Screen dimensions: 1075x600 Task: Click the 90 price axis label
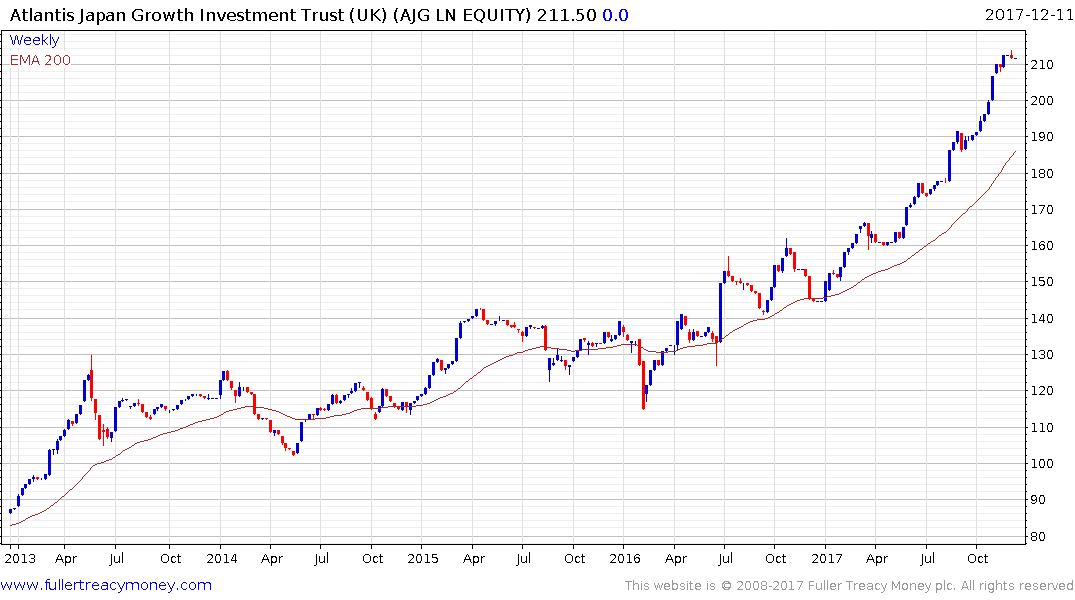pyautogui.click(x=1038, y=500)
